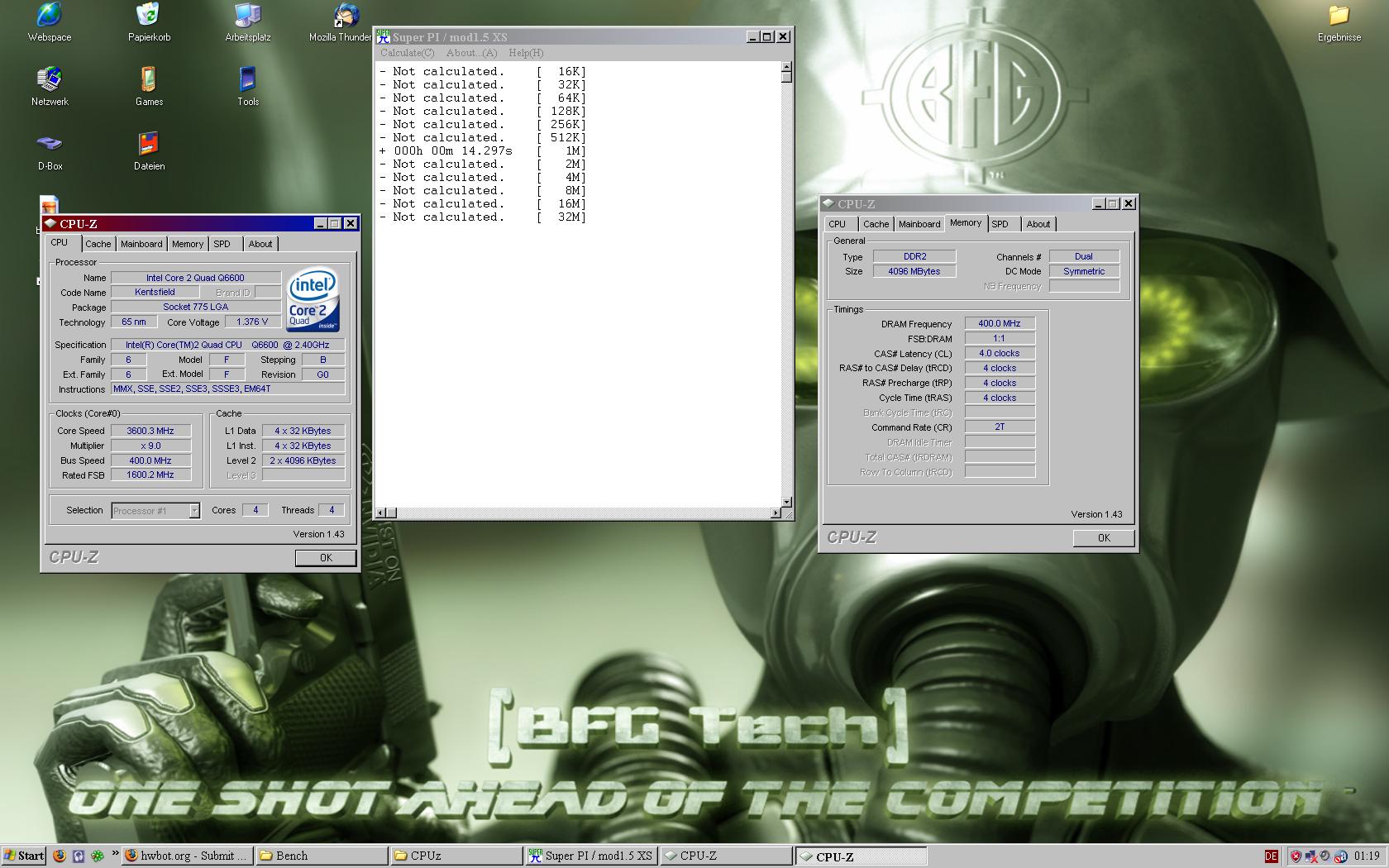Image resolution: width=1389 pixels, height=868 pixels.
Task: Launch Firefox from the quick launch bar
Action: coord(60,856)
